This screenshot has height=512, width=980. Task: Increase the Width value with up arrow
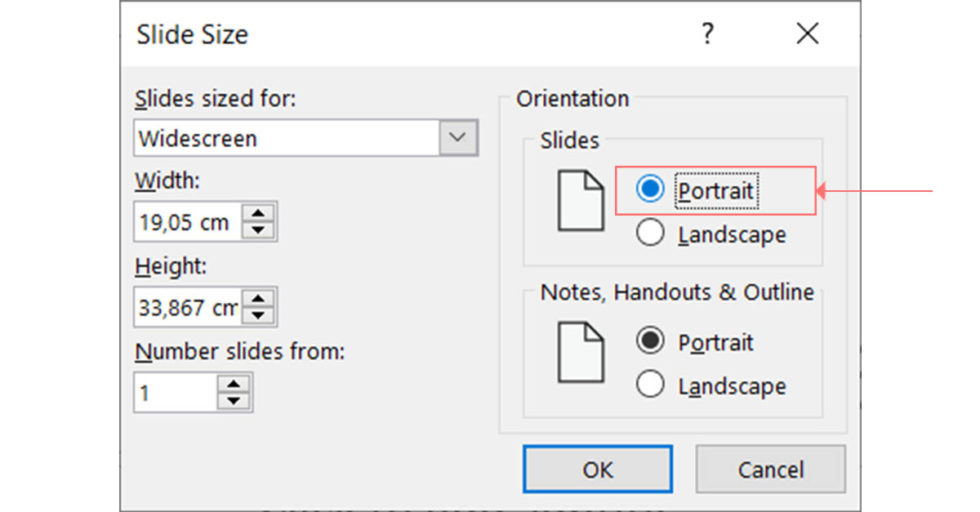coord(258,214)
